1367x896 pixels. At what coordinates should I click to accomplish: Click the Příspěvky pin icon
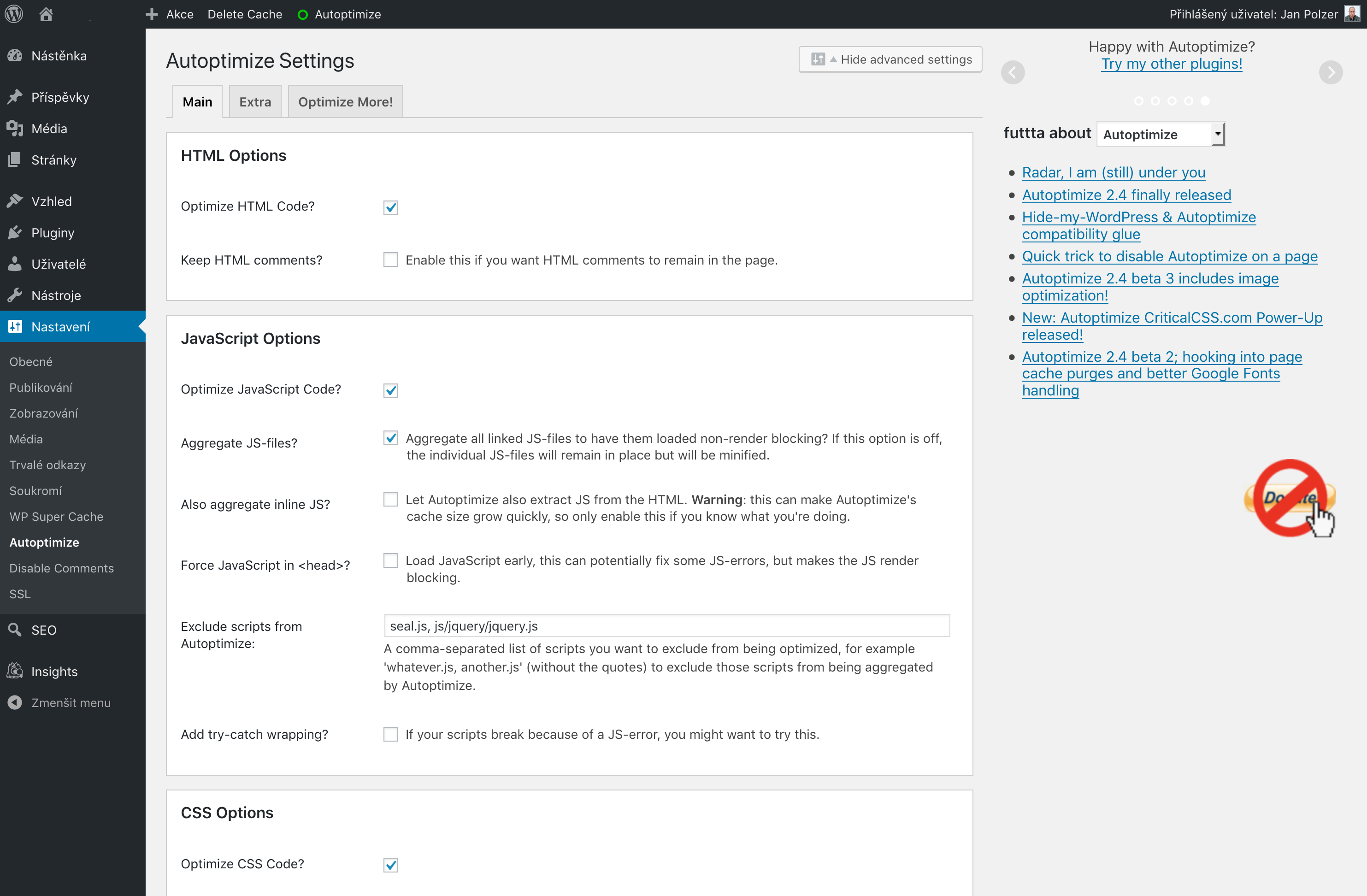click(15, 97)
